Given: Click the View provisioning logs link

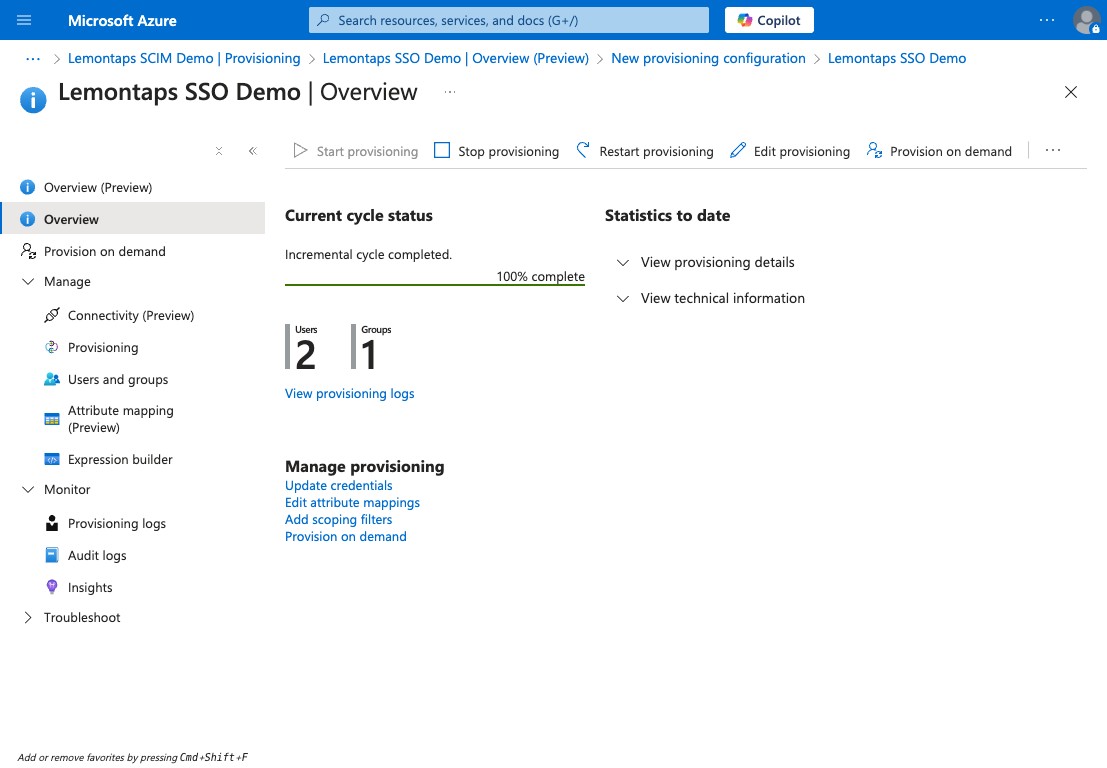Looking at the screenshot, I should 349,394.
